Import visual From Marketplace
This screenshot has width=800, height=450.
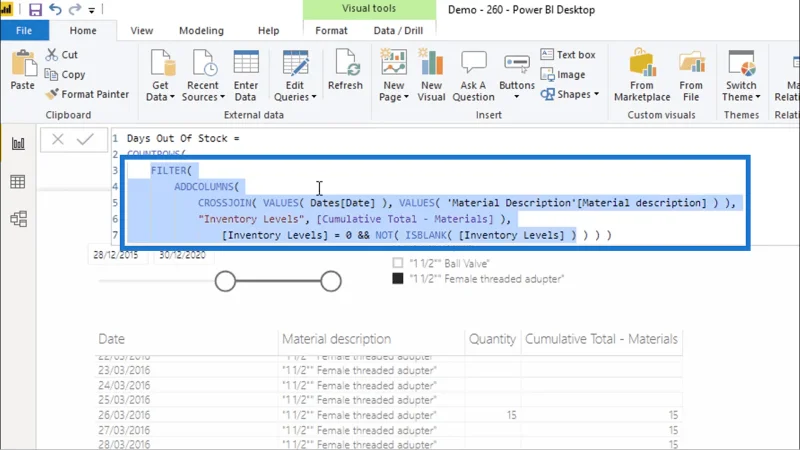click(642, 75)
